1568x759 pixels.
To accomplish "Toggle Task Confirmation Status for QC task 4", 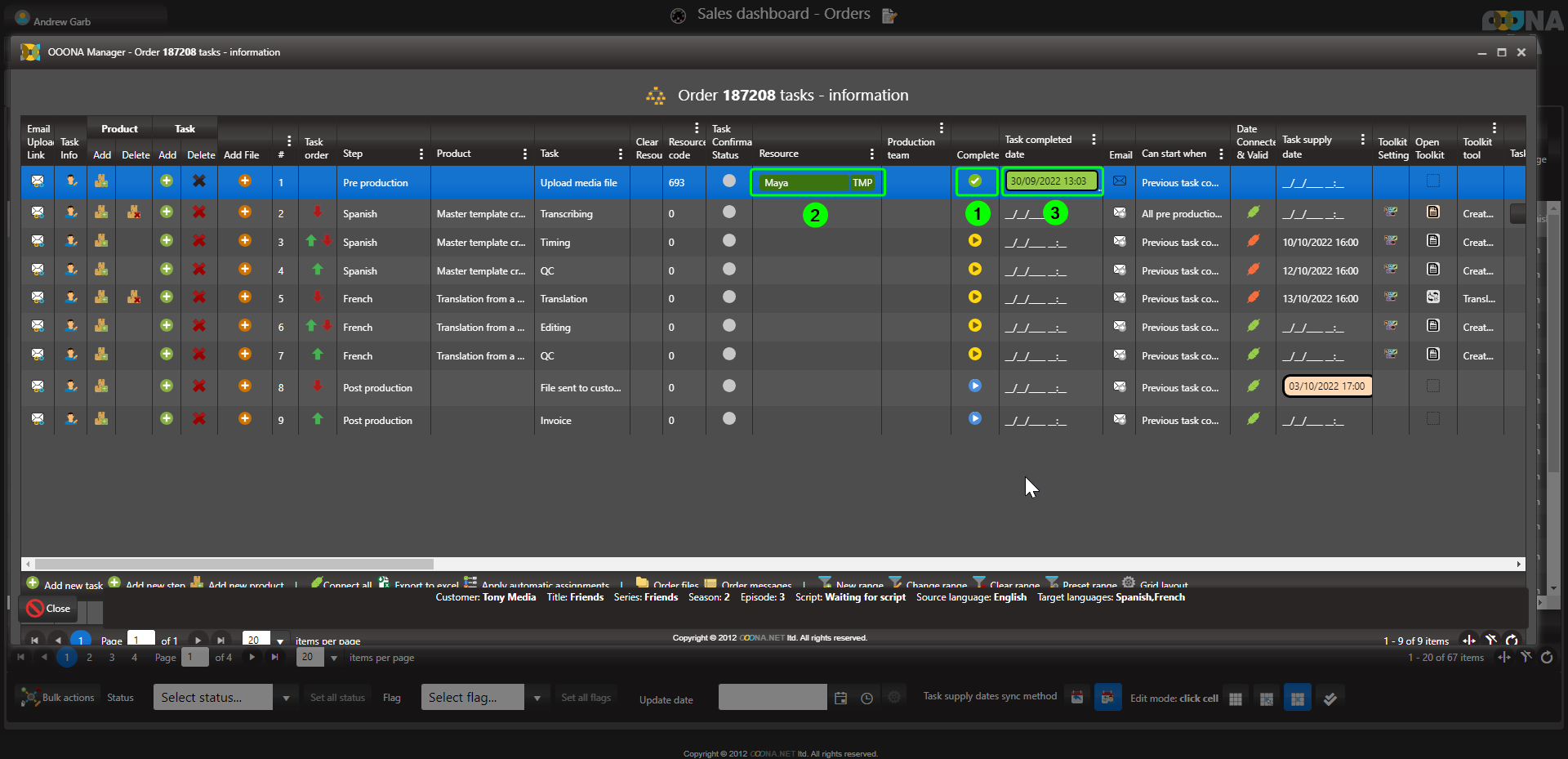I will (x=729, y=269).
